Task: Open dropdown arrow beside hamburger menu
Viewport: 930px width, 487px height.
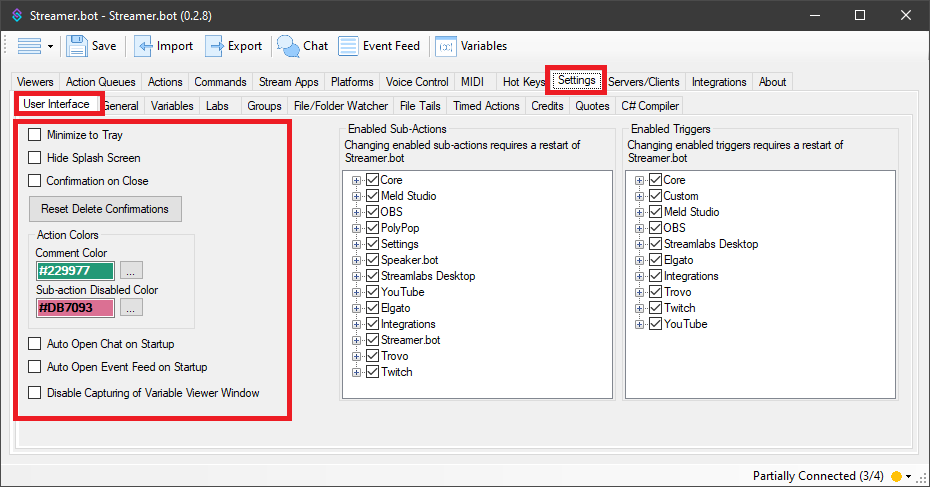Action: coord(50,46)
